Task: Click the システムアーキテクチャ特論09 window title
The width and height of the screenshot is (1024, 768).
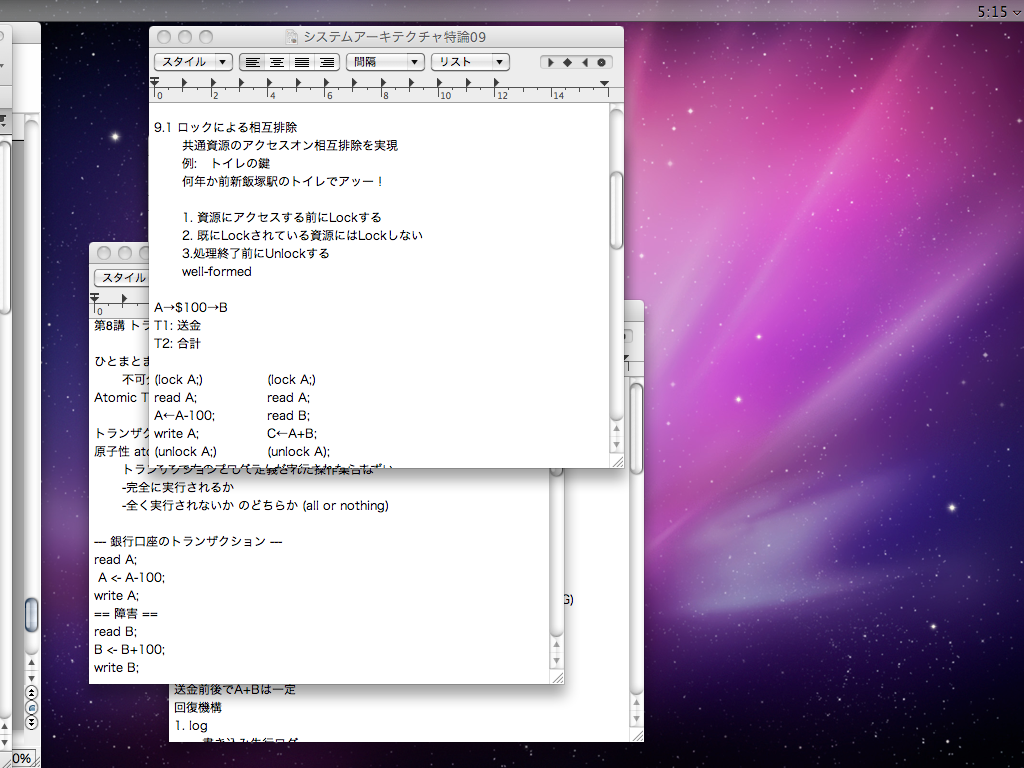Action: [394, 37]
